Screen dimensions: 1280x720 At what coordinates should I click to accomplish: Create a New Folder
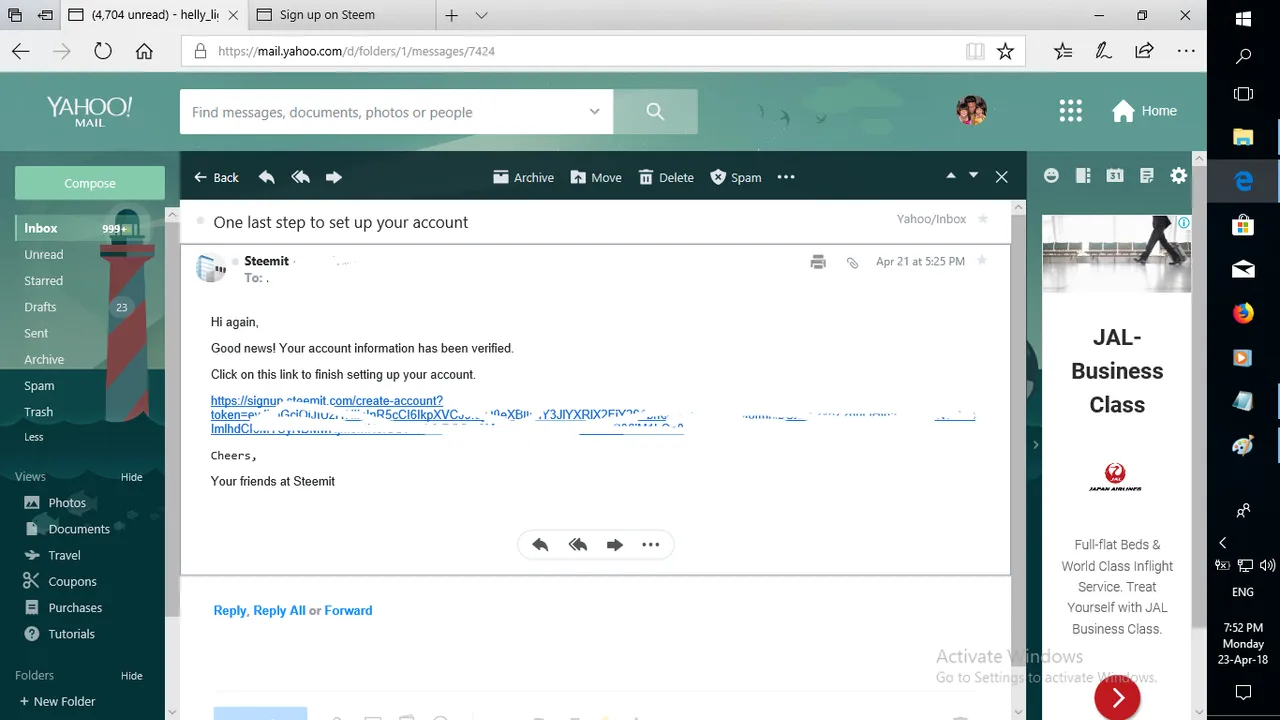coord(57,701)
